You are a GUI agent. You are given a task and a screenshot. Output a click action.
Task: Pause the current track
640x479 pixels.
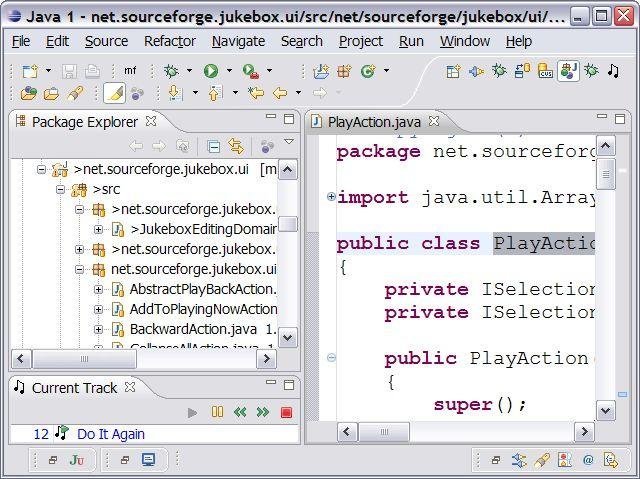point(218,412)
